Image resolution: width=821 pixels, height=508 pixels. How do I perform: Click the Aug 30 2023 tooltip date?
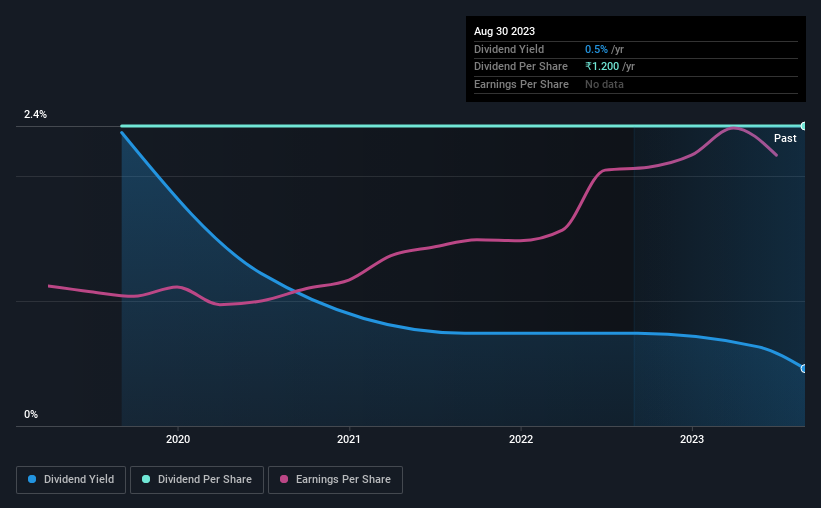pos(504,31)
